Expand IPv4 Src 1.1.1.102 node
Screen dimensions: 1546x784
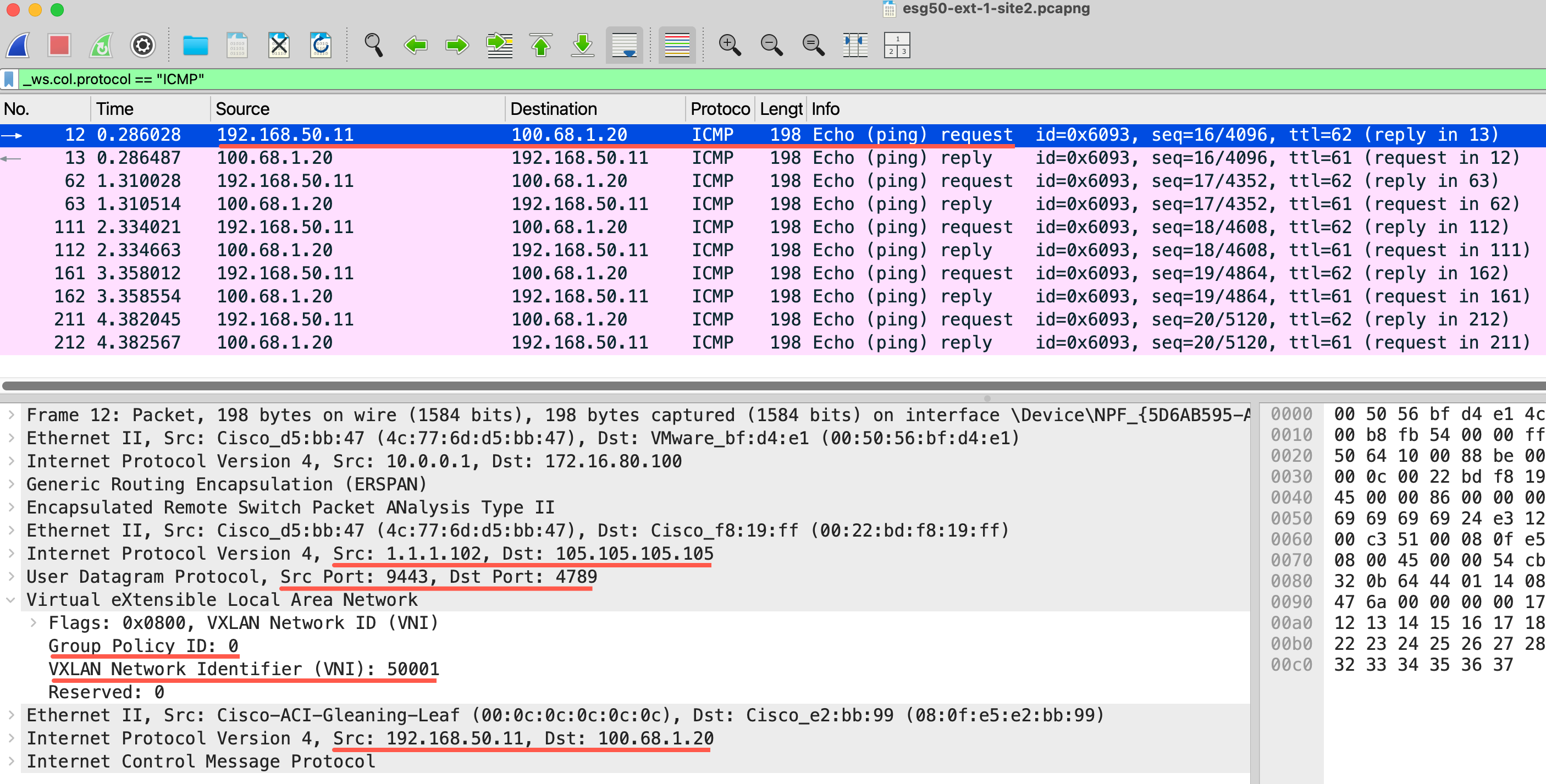tap(11, 554)
